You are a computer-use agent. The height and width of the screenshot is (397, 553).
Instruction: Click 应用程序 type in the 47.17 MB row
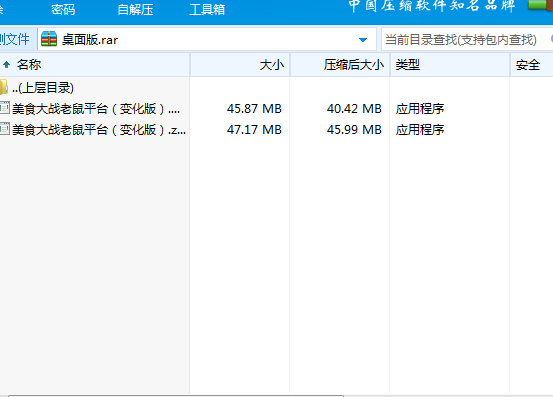[420, 130]
